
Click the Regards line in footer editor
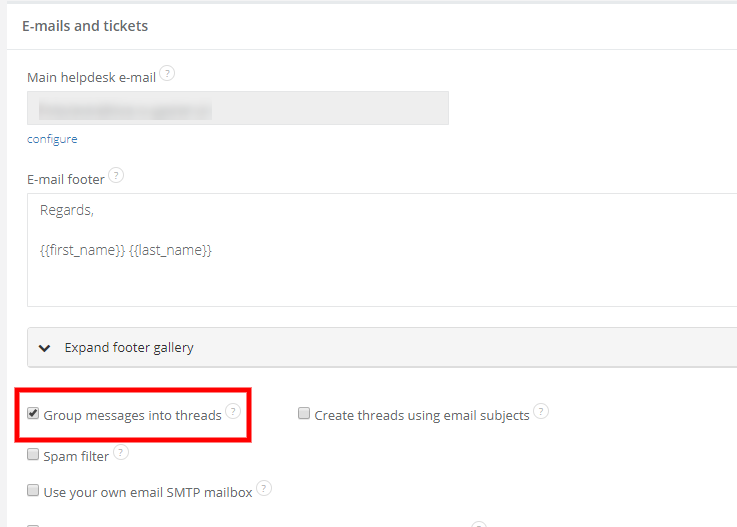pyautogui.click(x=67, y=210)
